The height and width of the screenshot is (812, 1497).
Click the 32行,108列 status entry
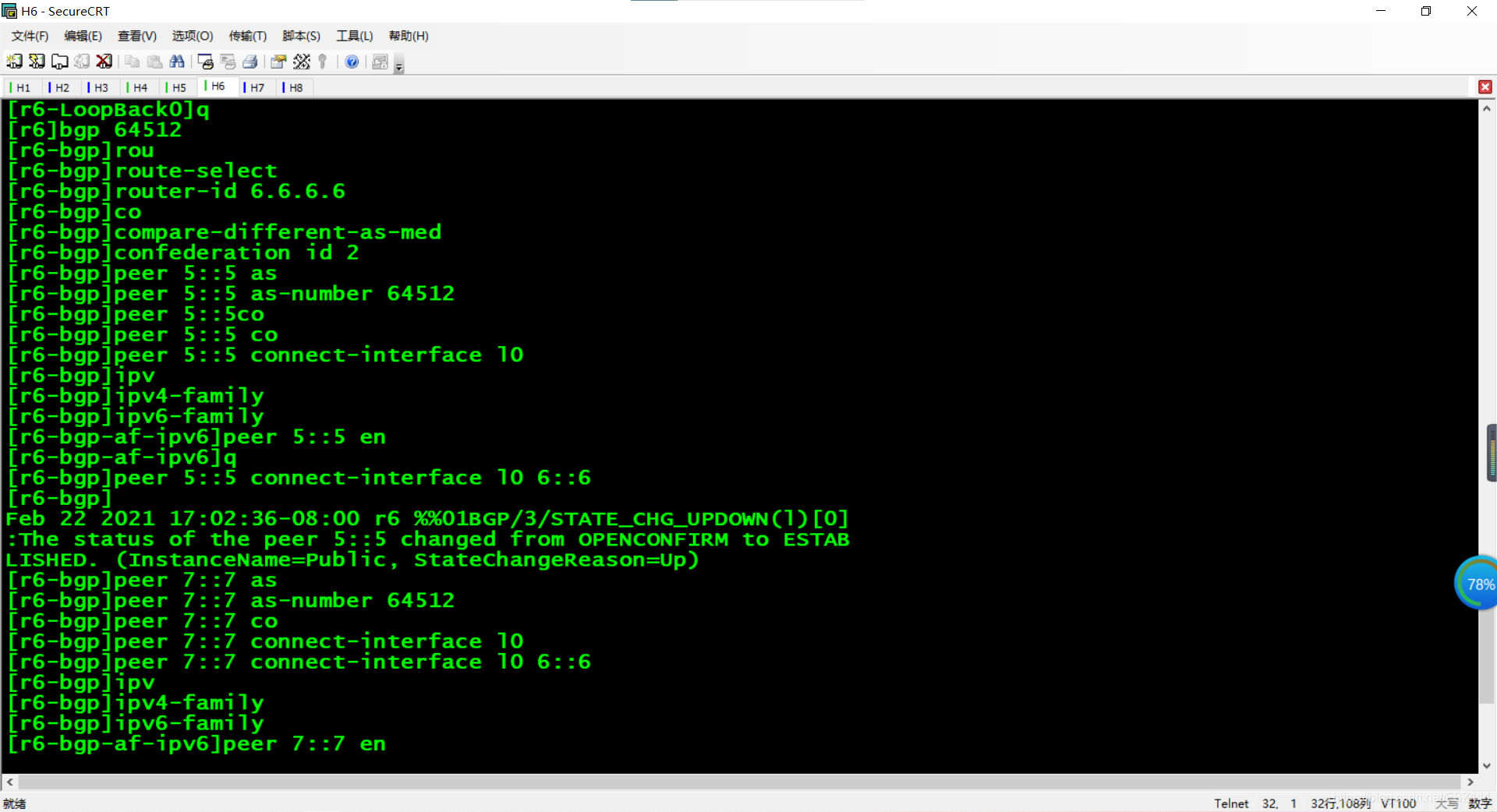click(1340, 803)
